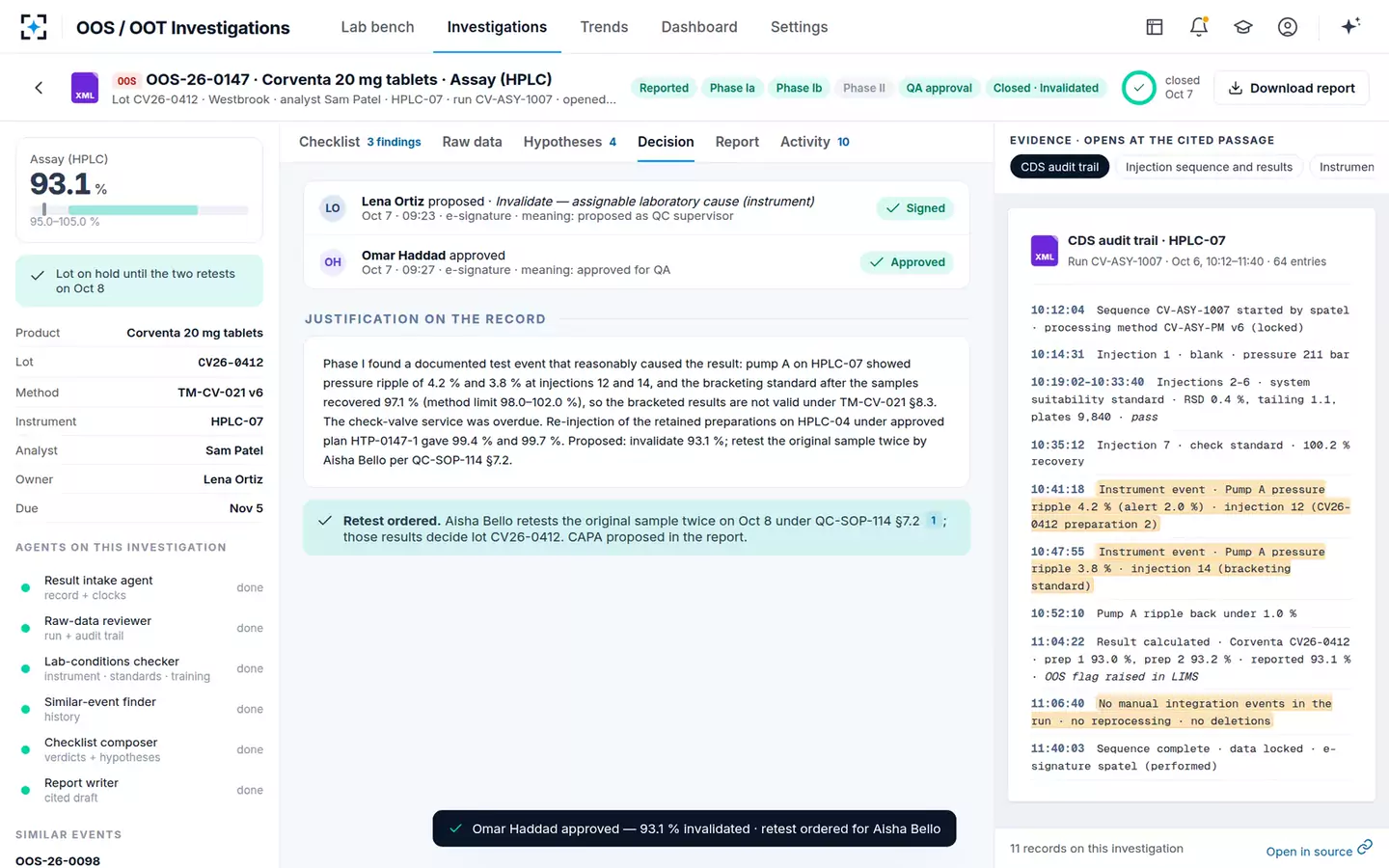Switch to the Trends tab
Image resolution: width=1389 pixels, height=868 pixels.
coord(604,27)
